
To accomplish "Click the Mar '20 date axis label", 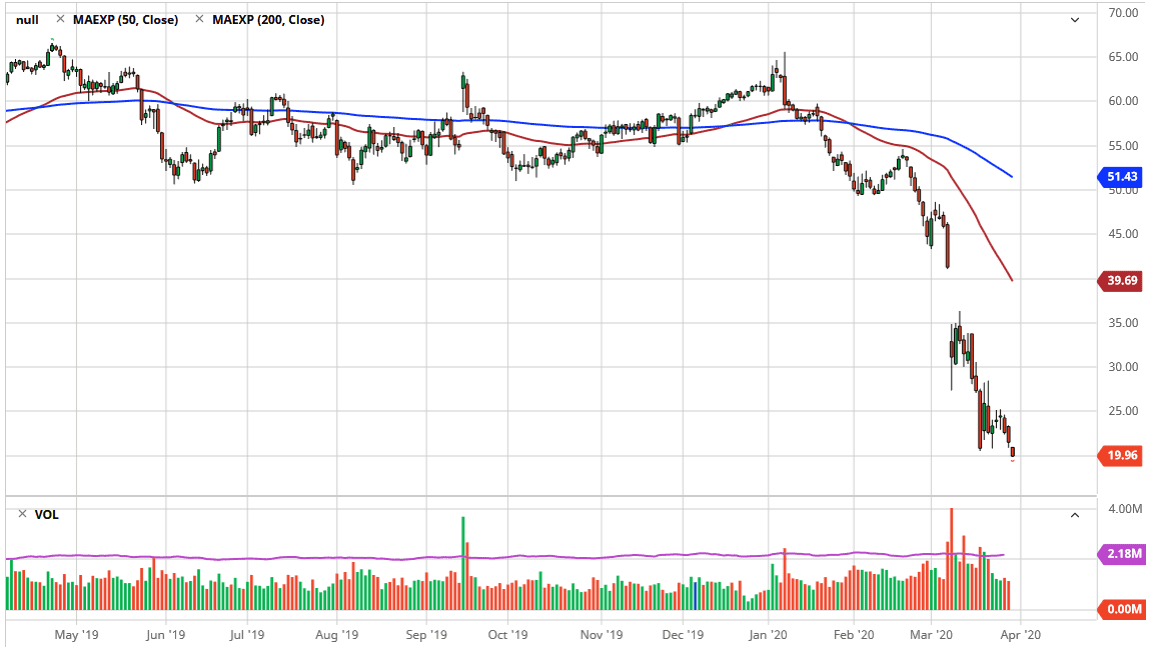I will tap(933, 634).
